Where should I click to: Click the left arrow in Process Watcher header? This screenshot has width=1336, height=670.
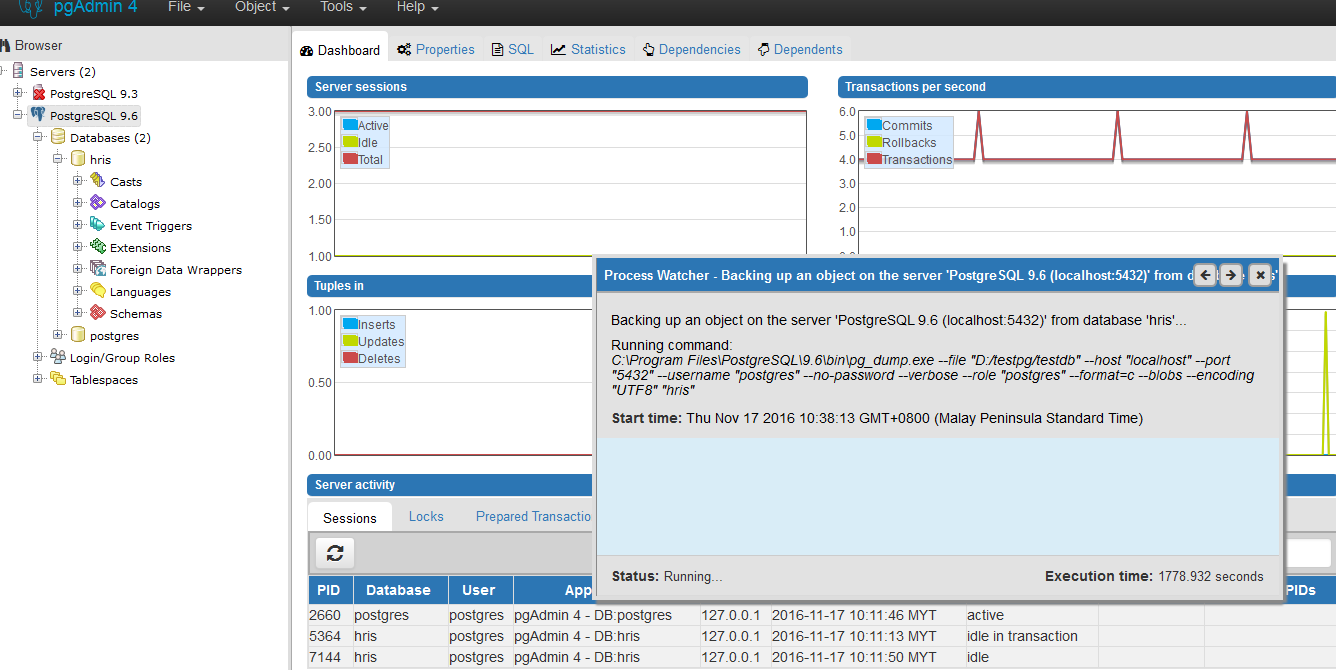1205,274
